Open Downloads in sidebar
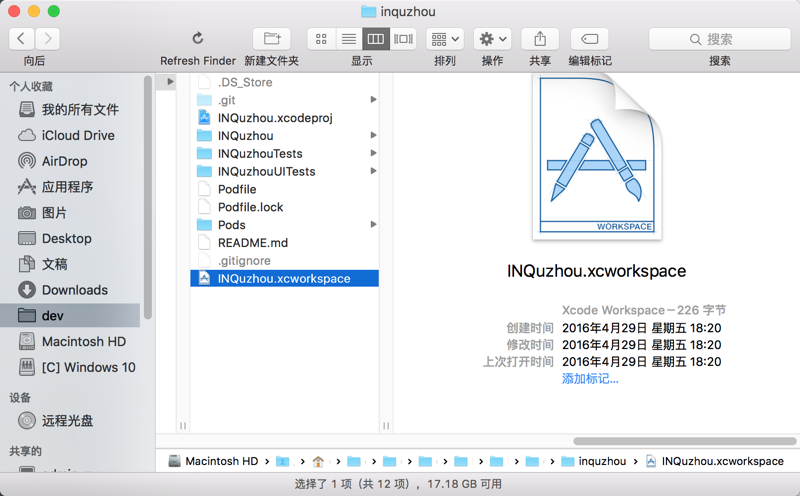The image size is (800, 496). 70,290
